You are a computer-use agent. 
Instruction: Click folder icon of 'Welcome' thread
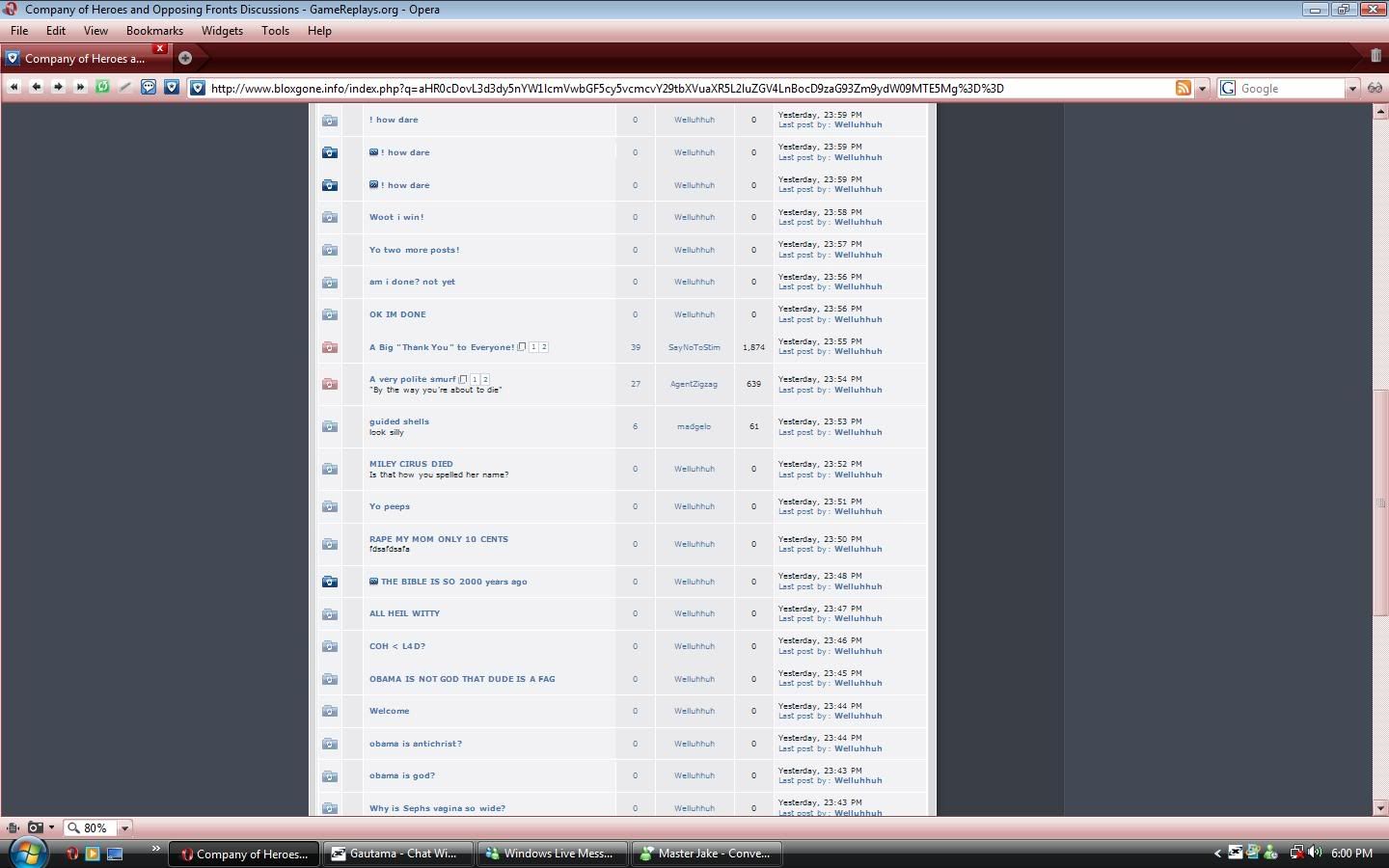[x=330, y=711]
